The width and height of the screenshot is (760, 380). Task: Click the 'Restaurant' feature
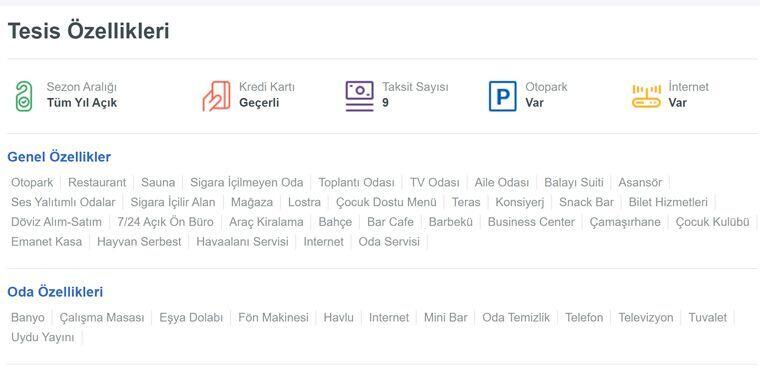(x=97, y=183)
